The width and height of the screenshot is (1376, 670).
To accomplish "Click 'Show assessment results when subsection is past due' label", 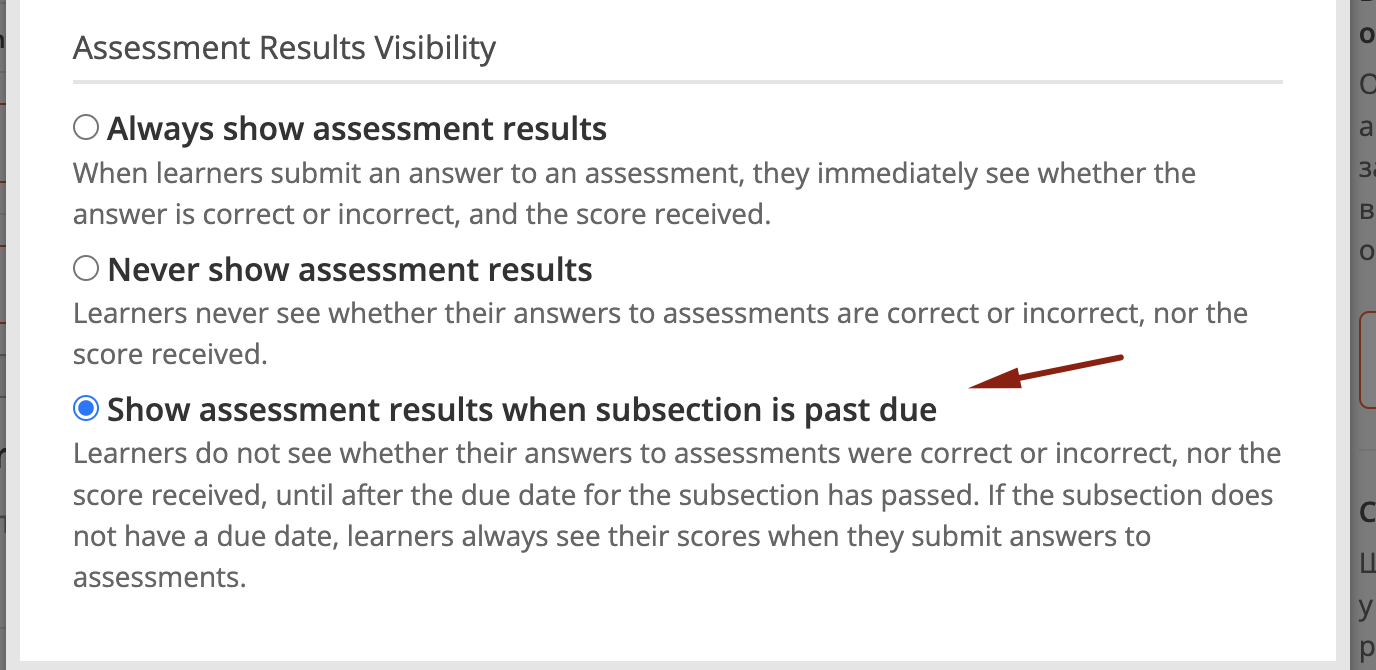I will (521, 409).
